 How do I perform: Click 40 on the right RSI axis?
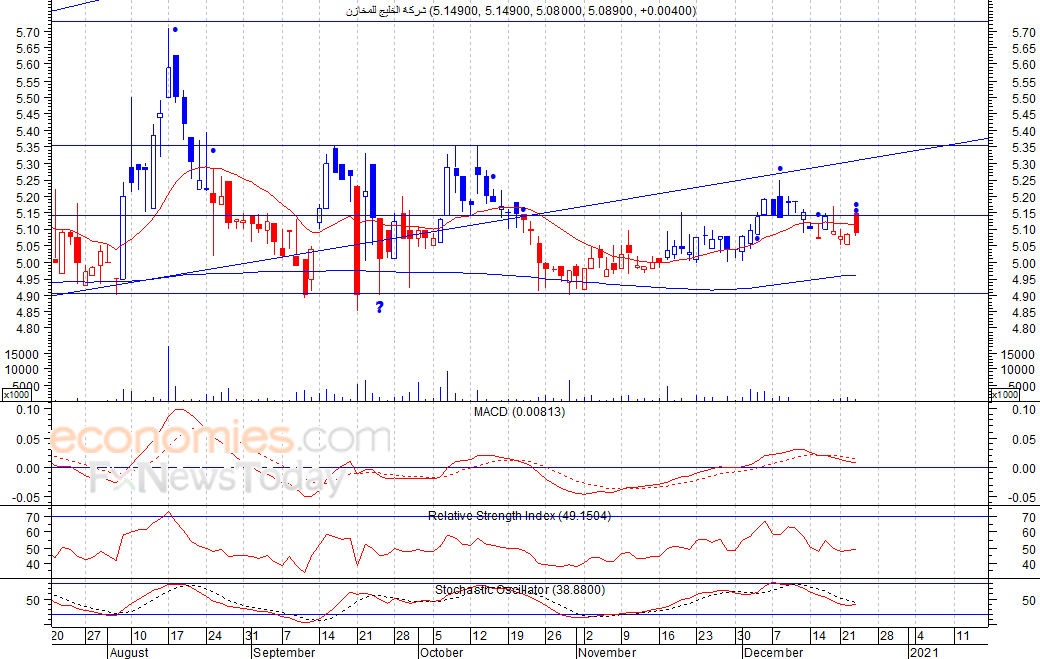tap(1029, 565)
